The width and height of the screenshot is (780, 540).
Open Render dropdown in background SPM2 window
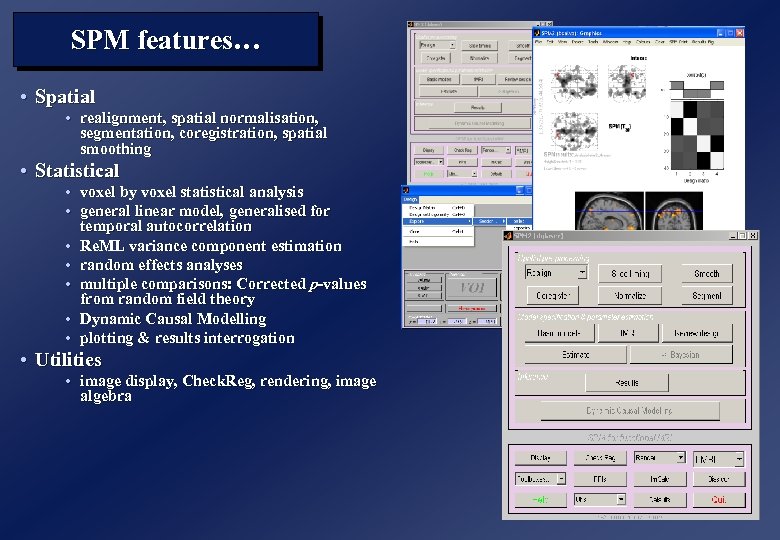click(496, 150)
